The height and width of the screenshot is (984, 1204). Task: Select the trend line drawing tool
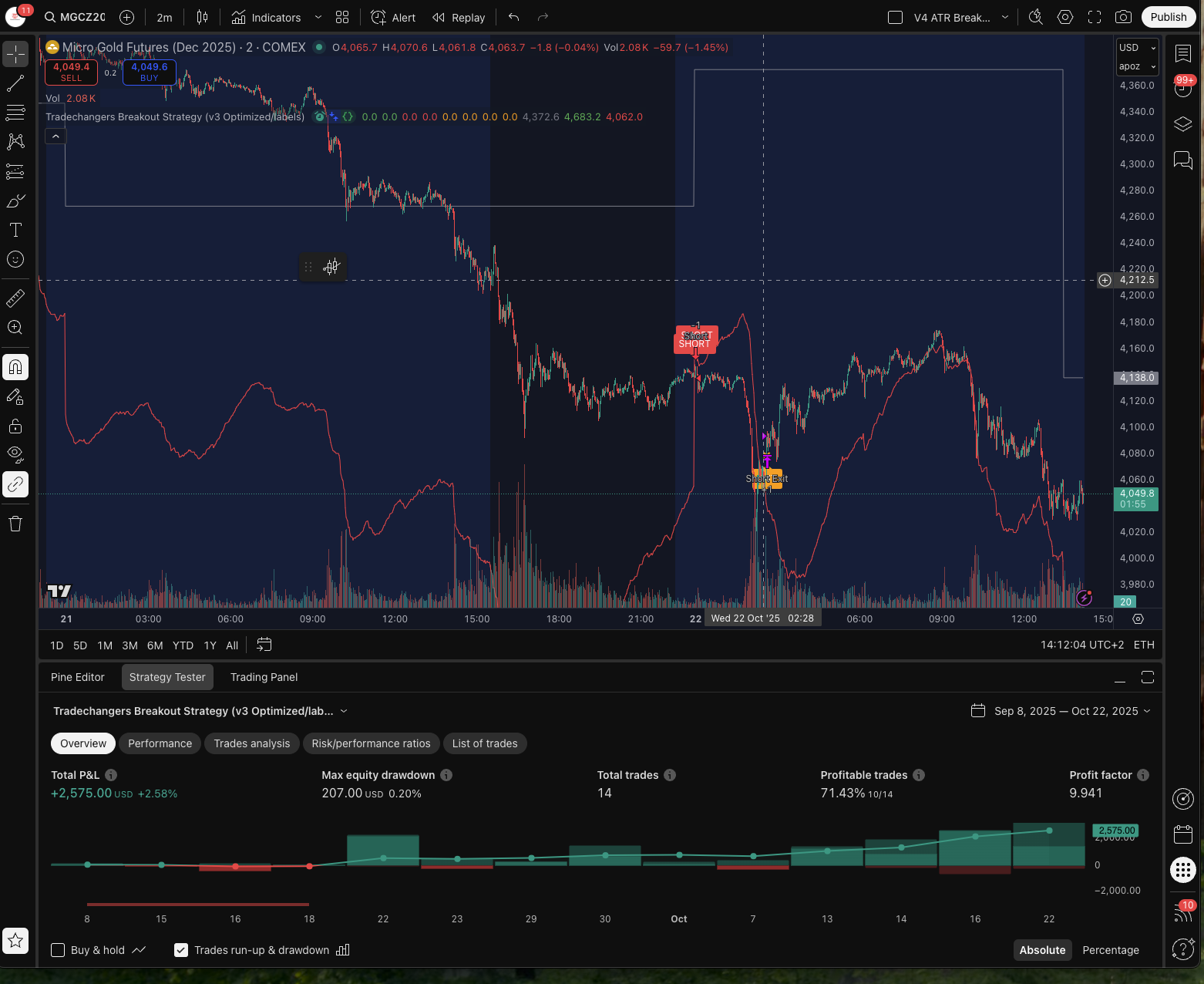(x=15, y=83)
